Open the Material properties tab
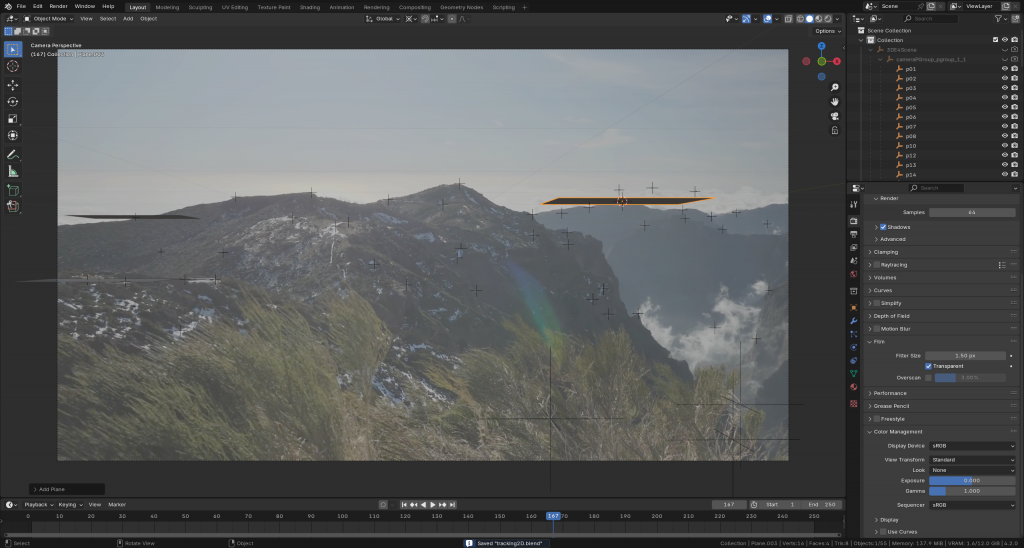 (x=854, y=387)
